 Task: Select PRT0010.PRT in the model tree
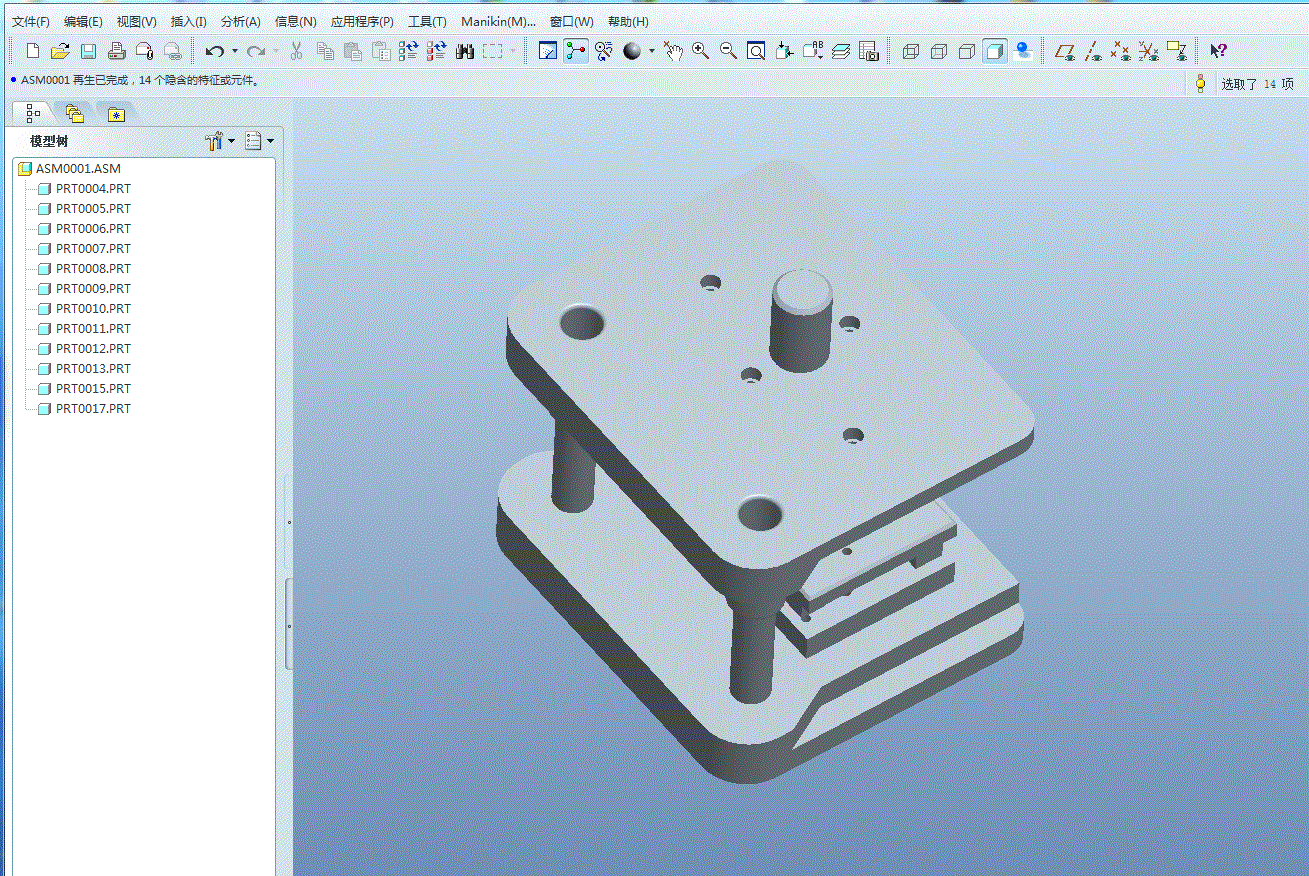click(93, 309)
